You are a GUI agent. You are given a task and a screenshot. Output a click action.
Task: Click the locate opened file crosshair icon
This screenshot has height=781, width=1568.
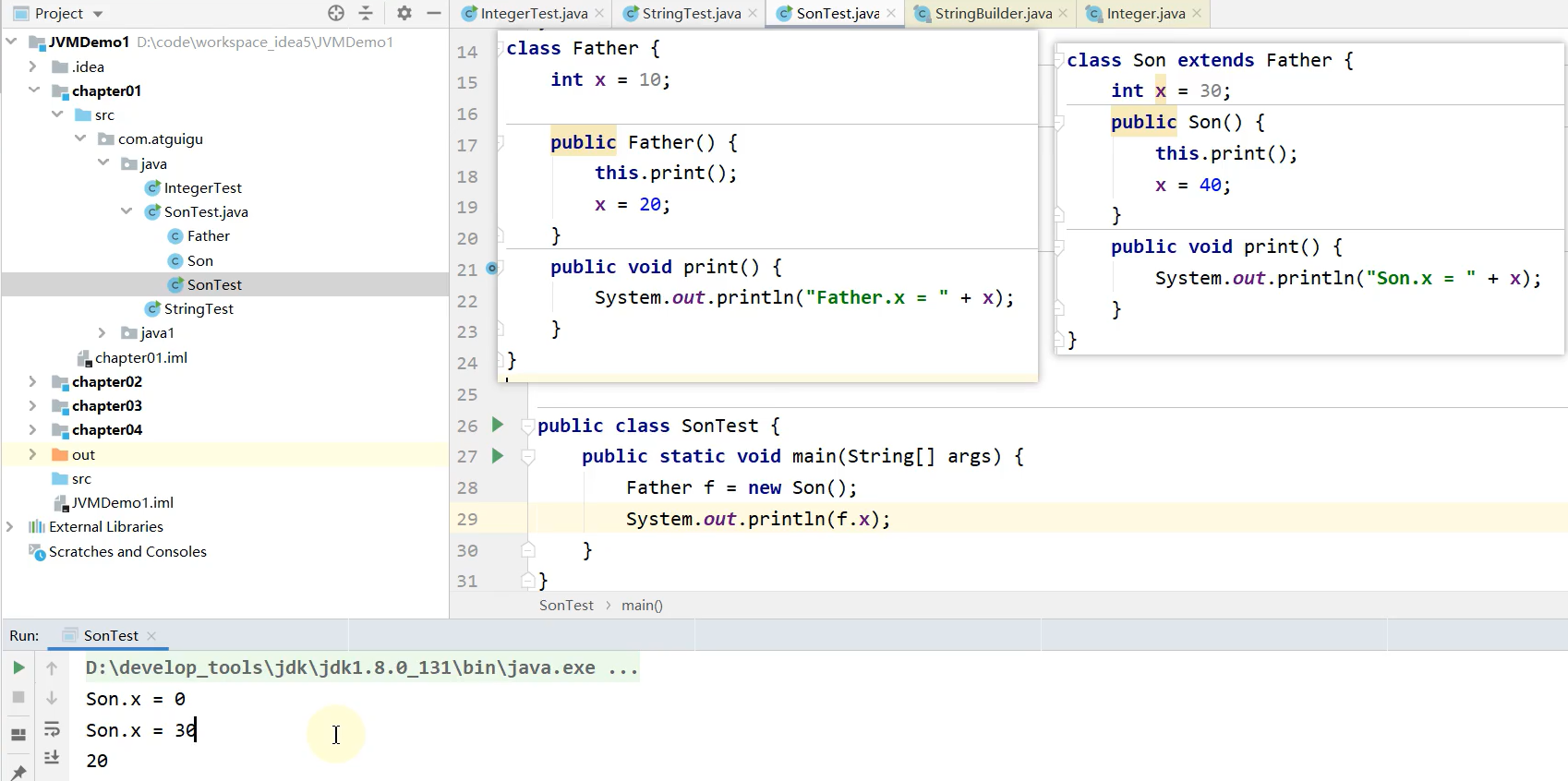pos(336,13)
